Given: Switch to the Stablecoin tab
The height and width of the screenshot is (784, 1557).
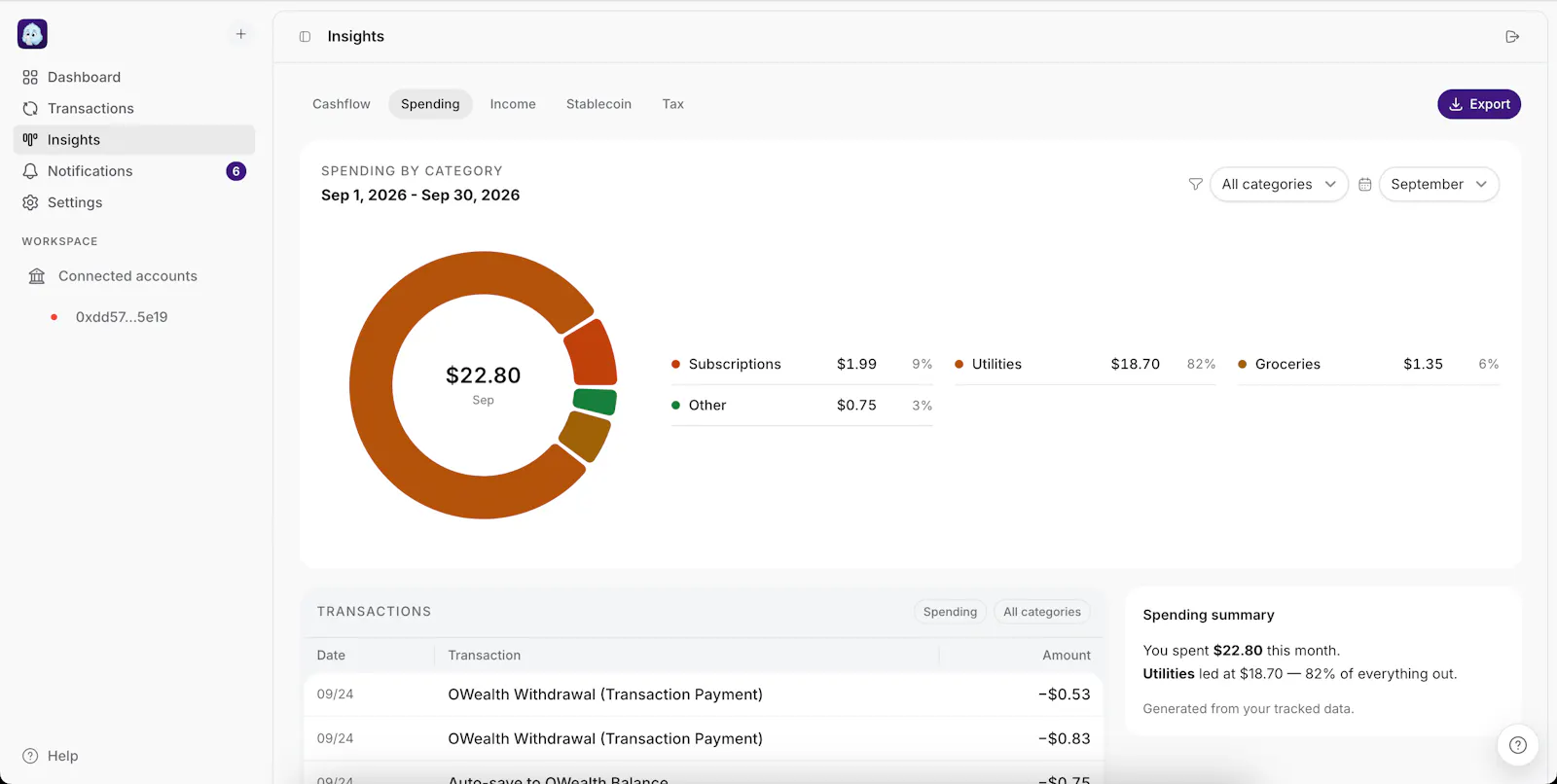Looking at the screenshot, I should 598,104.
